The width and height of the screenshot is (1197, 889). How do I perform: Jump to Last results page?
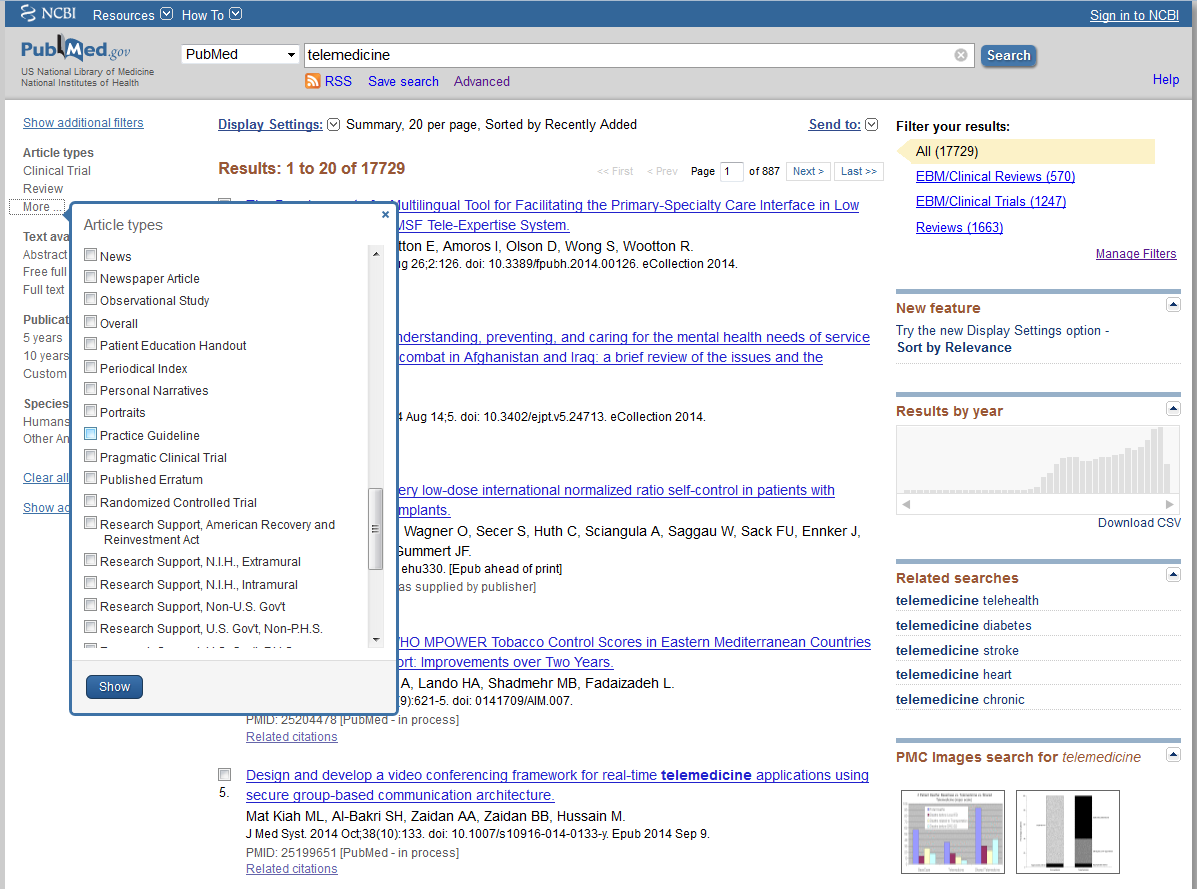coord(859,172)
